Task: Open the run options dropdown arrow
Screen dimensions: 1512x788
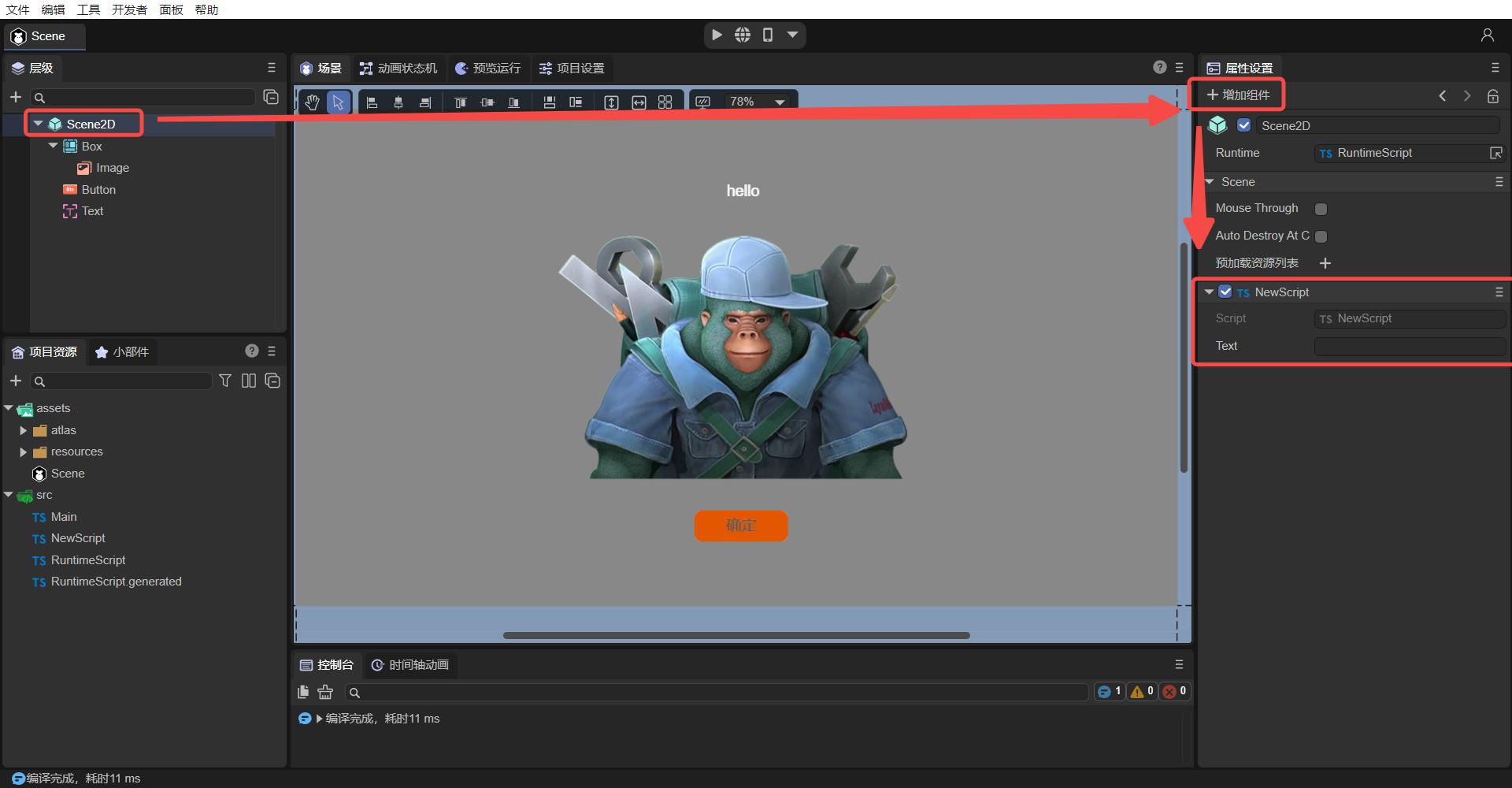Action: (793, 35)
